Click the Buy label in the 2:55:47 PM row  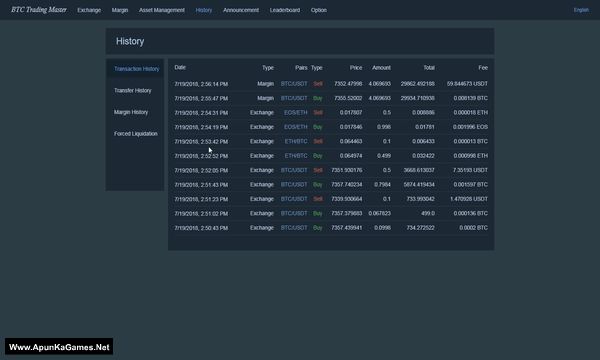point(318,98)
